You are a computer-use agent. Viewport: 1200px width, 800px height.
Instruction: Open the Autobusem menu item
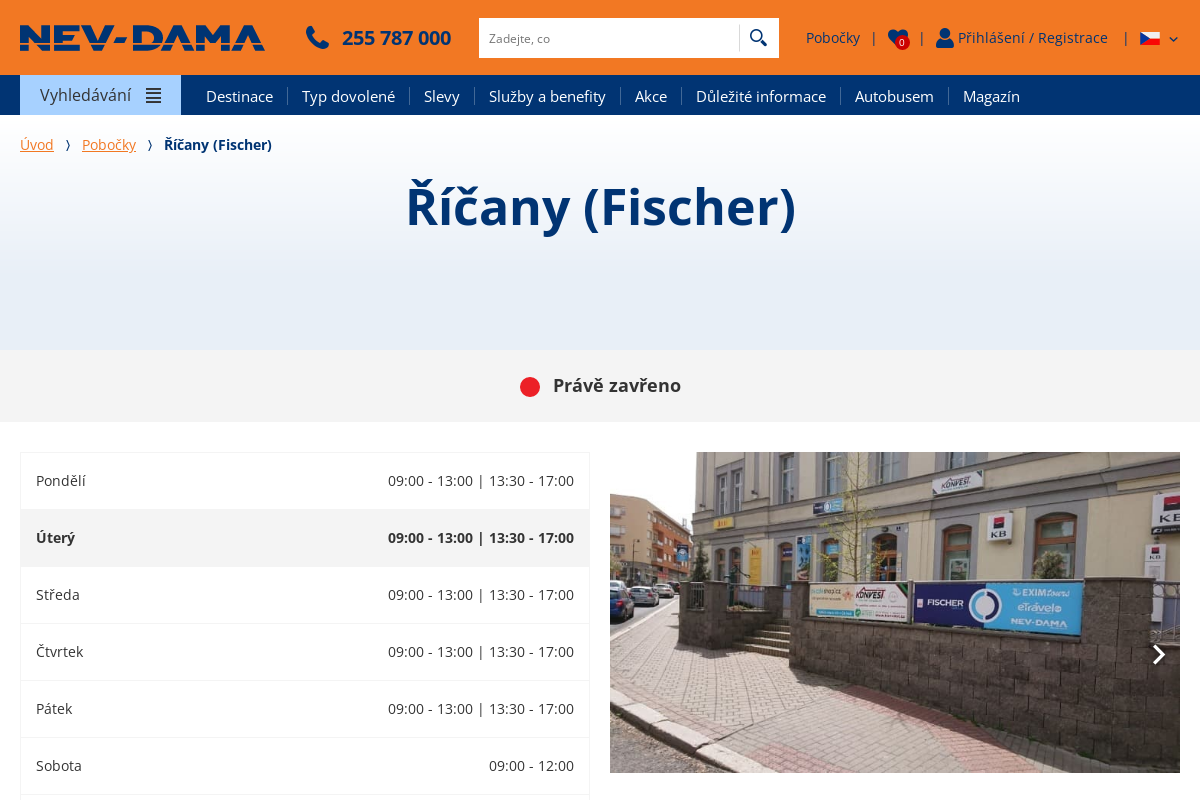[x=894, y=96]
